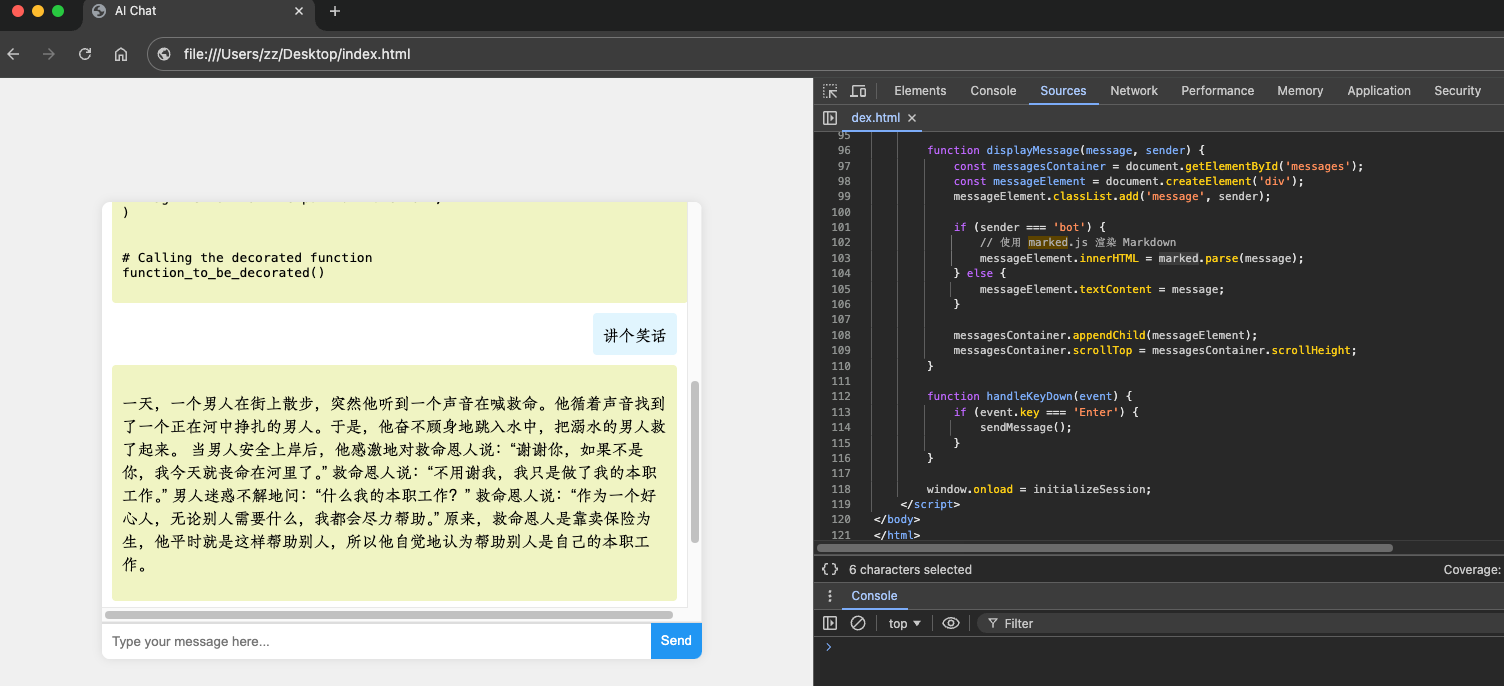Viewport: 1504px width, 686px height.
Task: Toggle the device toolbar icon
Action: point(858,91)
